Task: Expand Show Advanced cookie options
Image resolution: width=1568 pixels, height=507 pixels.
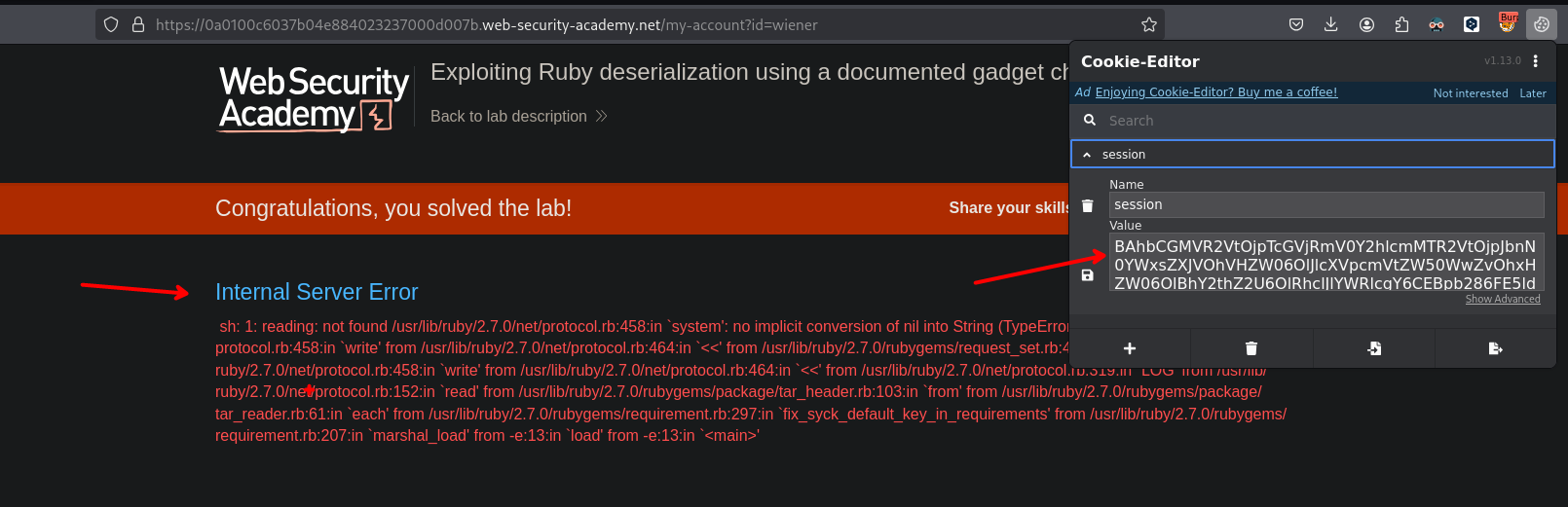Action: (x=1502, y=299)
